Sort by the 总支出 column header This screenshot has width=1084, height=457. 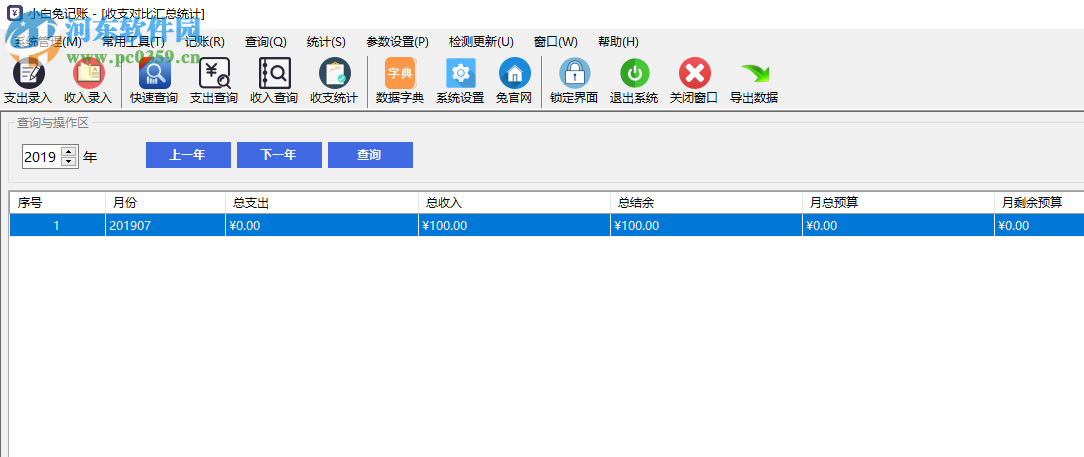322,203
